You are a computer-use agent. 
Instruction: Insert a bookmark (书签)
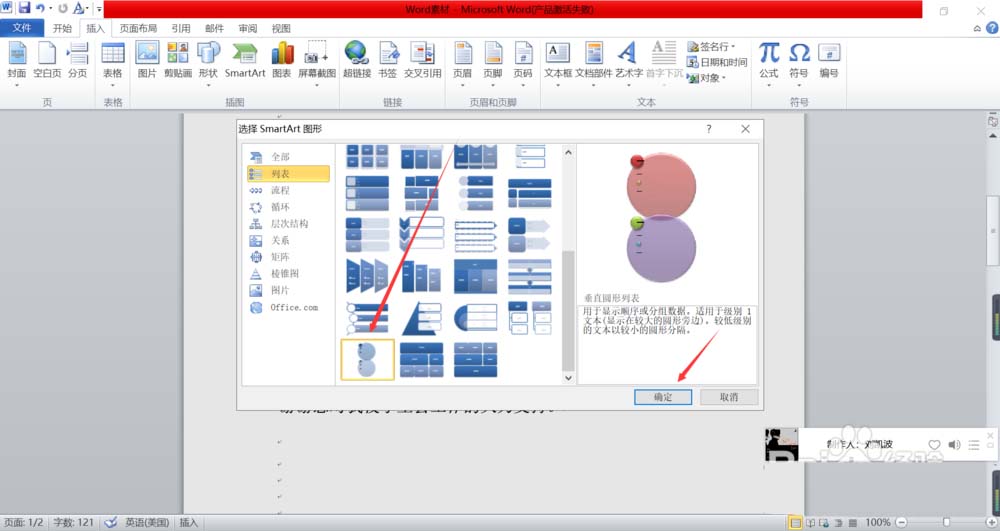[388, 61]
